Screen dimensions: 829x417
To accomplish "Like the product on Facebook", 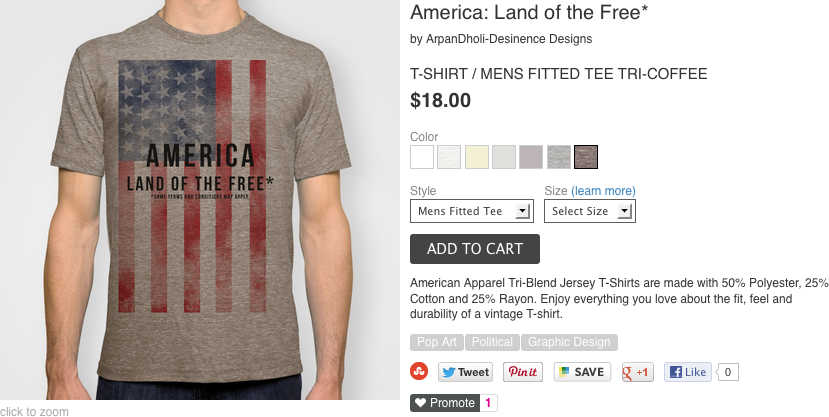I will point(688,372).
